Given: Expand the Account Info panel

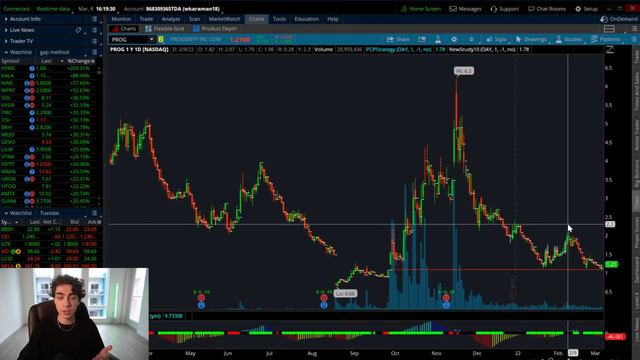Looking at the screenshot, I should (6, 19).
